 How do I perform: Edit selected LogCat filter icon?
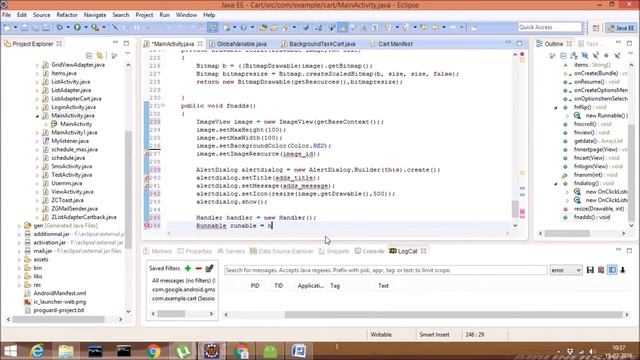[209, 268]
